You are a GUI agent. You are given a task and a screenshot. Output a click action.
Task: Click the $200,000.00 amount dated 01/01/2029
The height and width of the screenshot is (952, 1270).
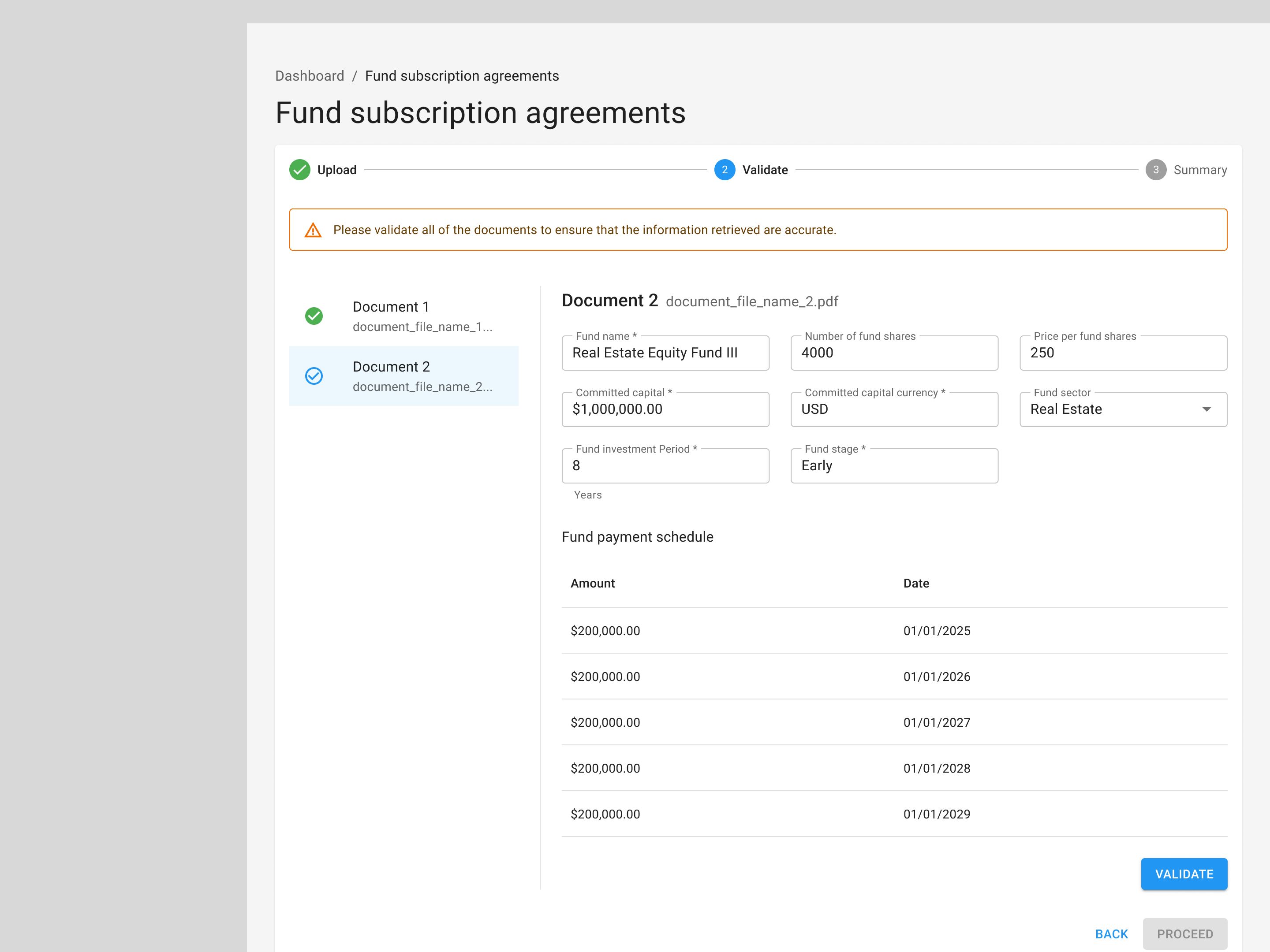click(605, 814)
